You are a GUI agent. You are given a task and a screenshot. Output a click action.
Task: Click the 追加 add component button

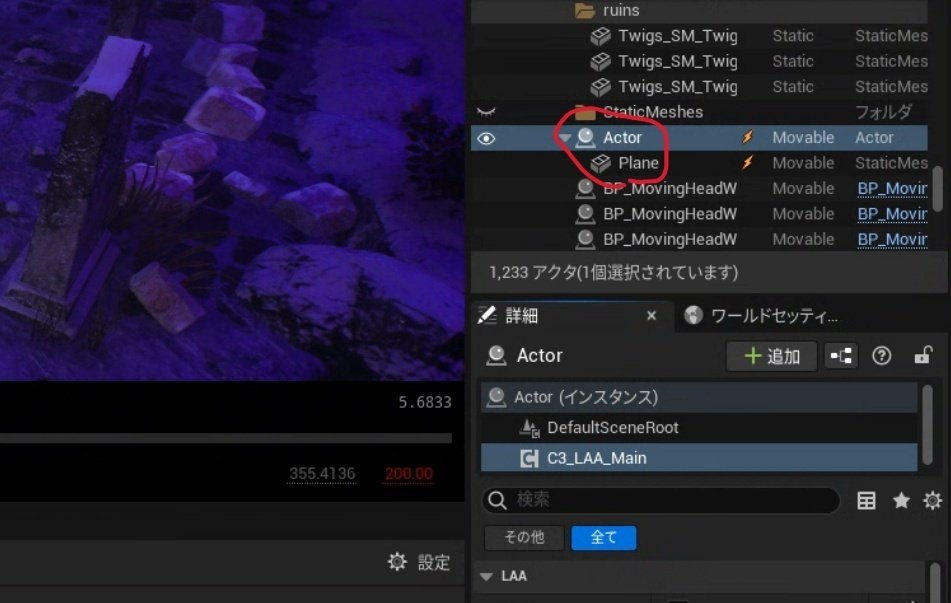(x=771, y=356)
